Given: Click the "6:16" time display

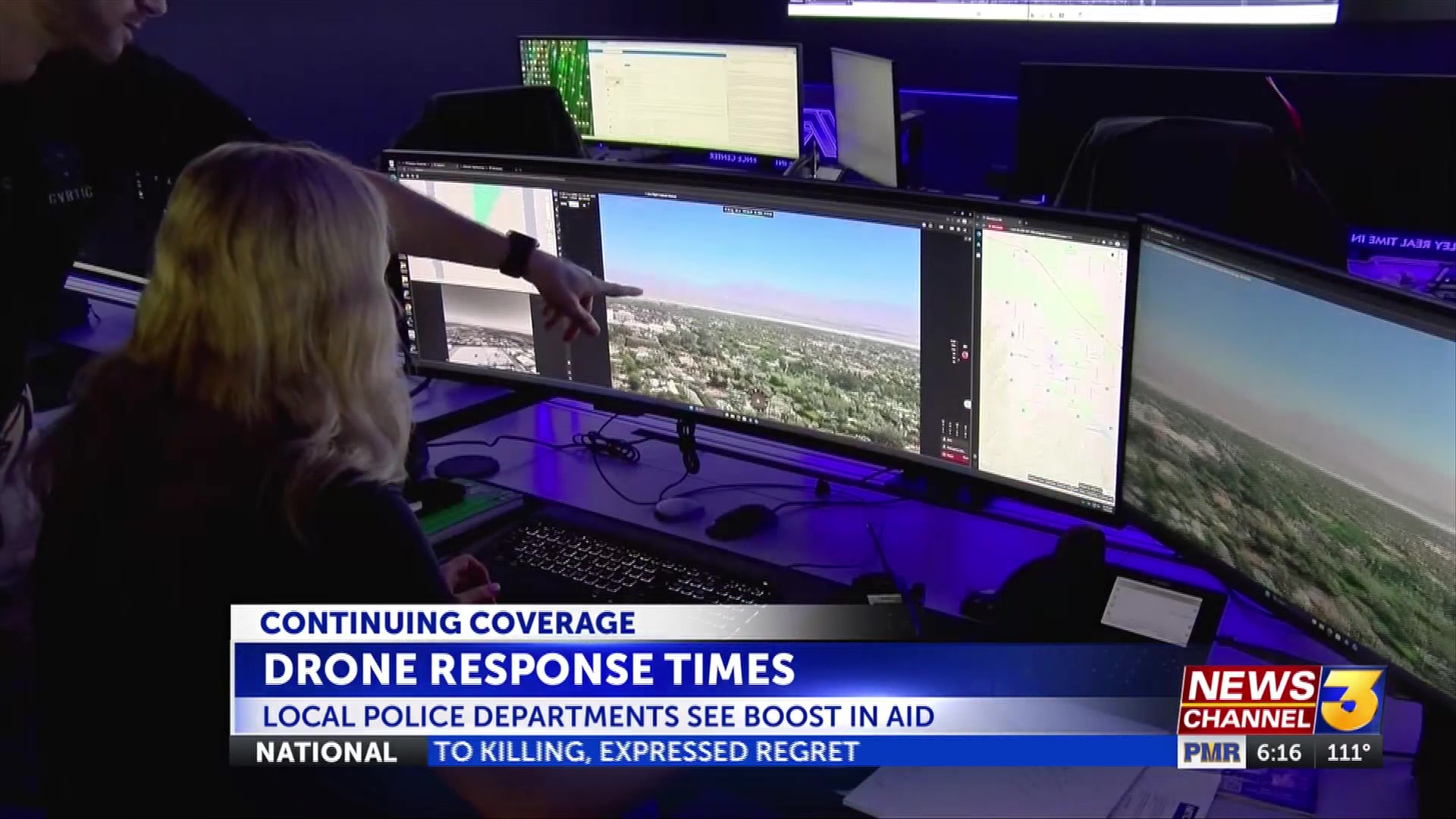Looking at the screenshot, I should [1279, 753].
